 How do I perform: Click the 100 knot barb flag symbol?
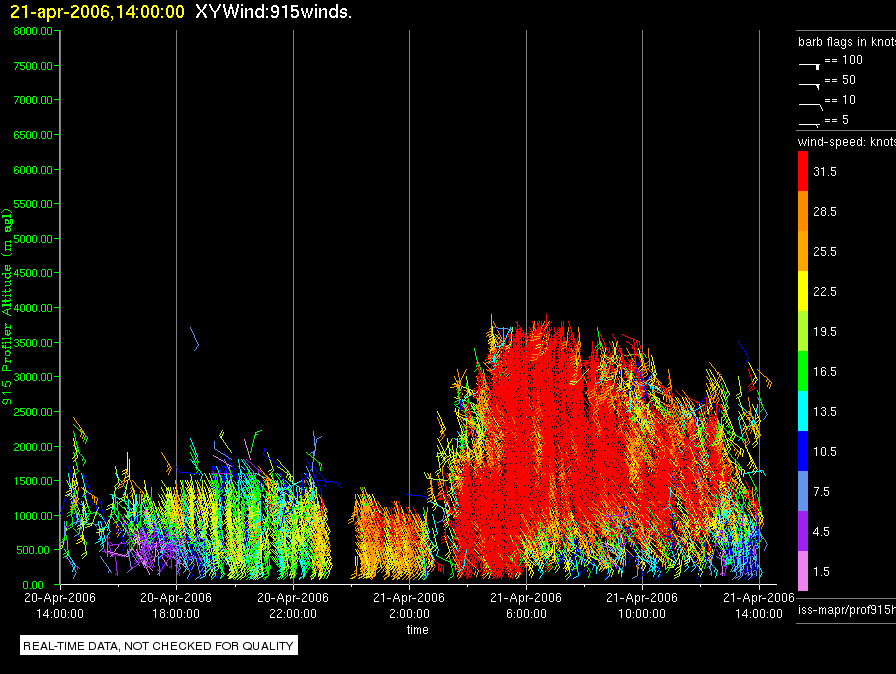(x=809, y=66)
